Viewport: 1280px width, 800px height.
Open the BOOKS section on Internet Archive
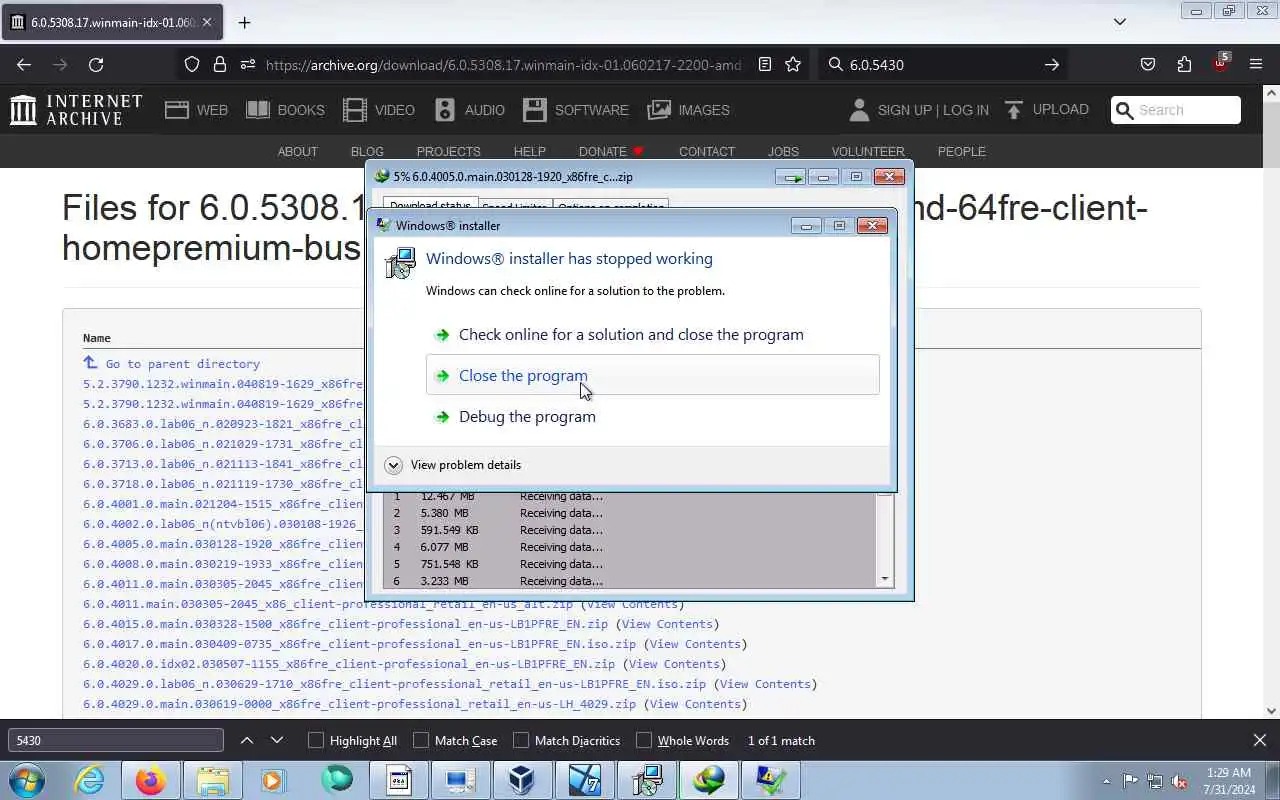pos(285,110)
